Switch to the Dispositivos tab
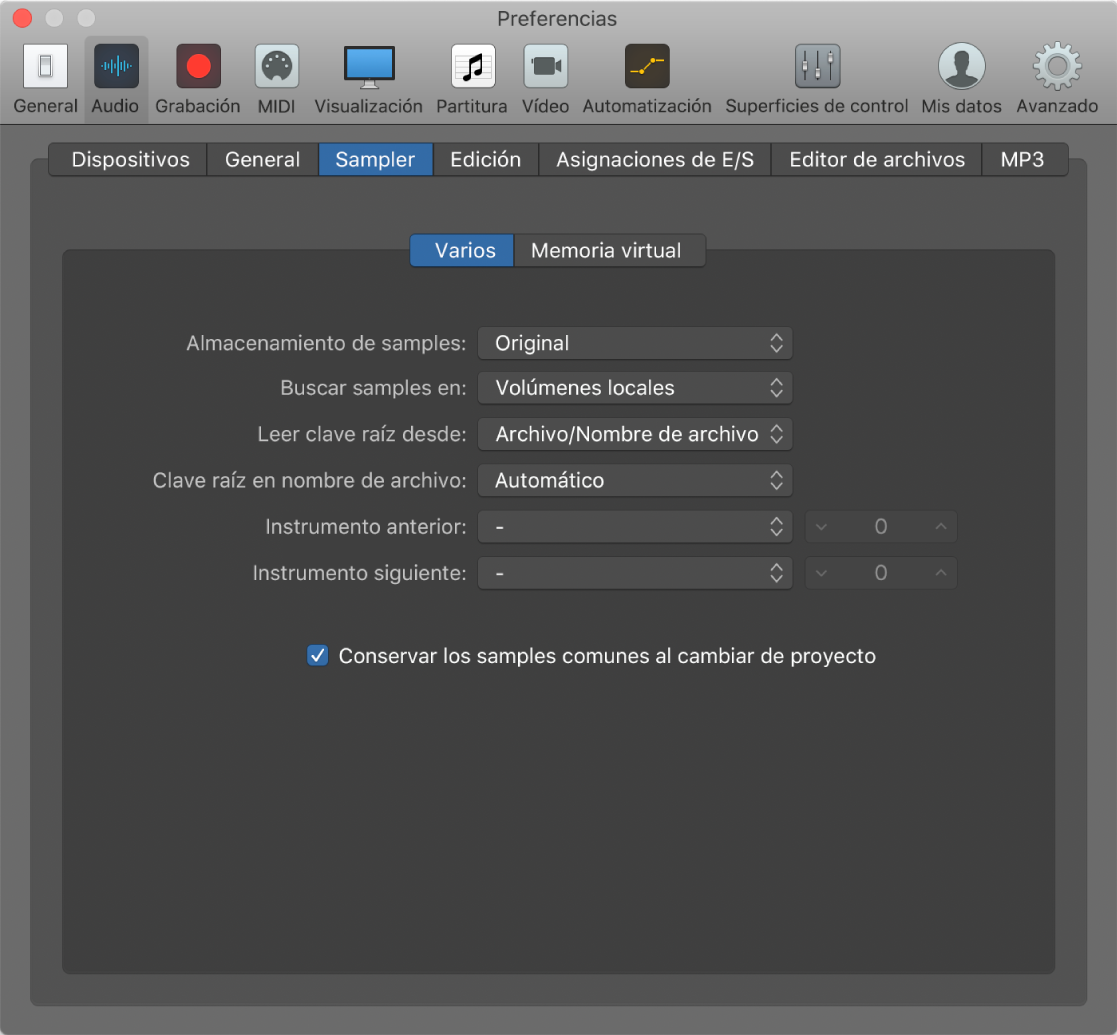1117x1035 pixels. [x=130, y=160]
